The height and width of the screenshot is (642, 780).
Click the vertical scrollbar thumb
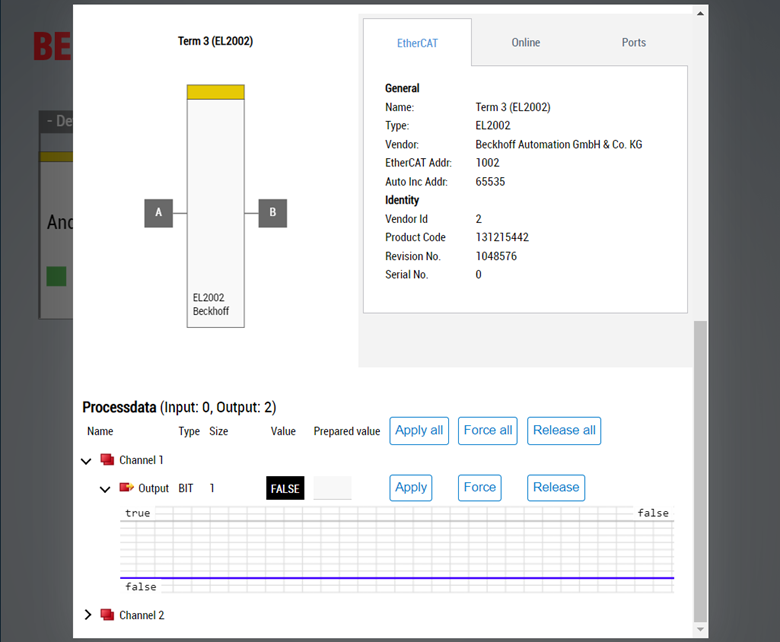pyautogui.click(x=700, y=471)
